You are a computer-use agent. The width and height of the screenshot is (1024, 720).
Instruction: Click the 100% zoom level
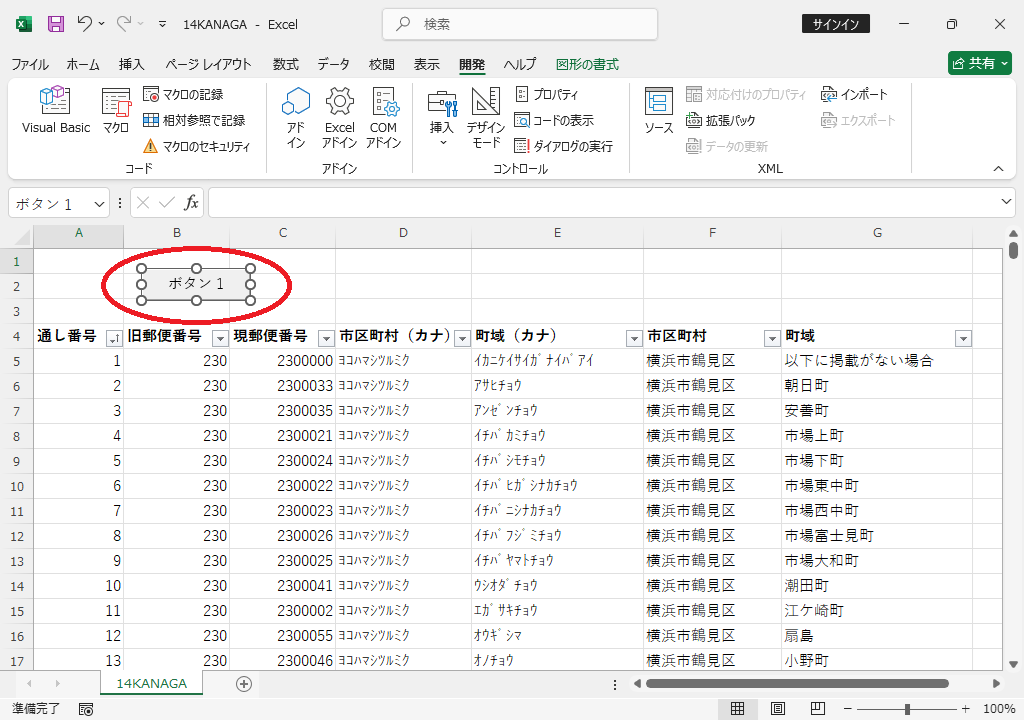pyautogui.click(x=999, y=709)
